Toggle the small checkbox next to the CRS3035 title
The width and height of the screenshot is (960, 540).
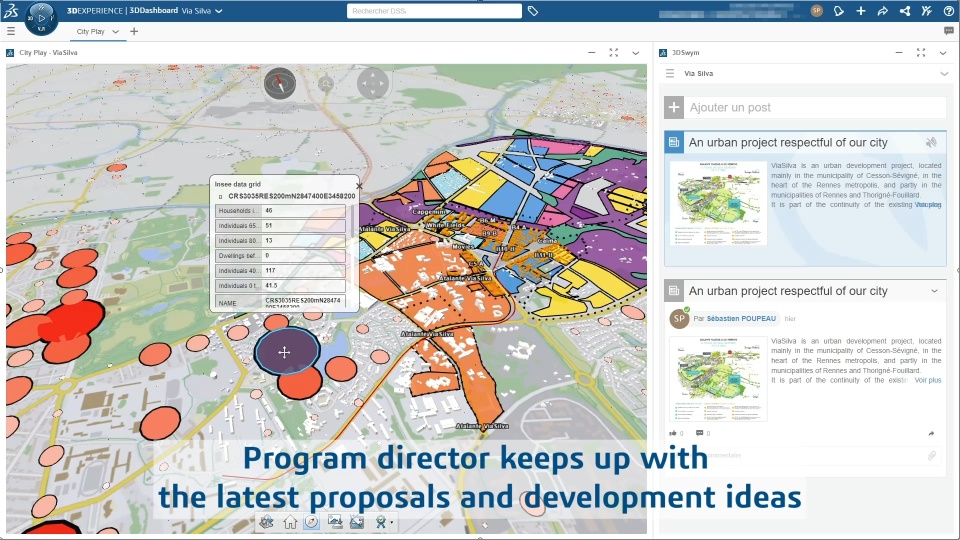tap(220, 197)
